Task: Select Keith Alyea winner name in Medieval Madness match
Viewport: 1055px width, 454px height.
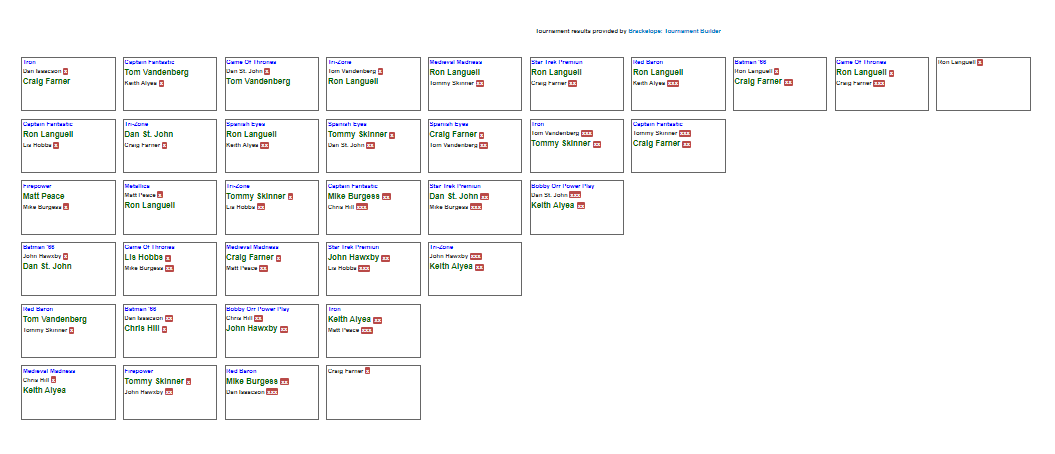Action: [x=44, y=391]
